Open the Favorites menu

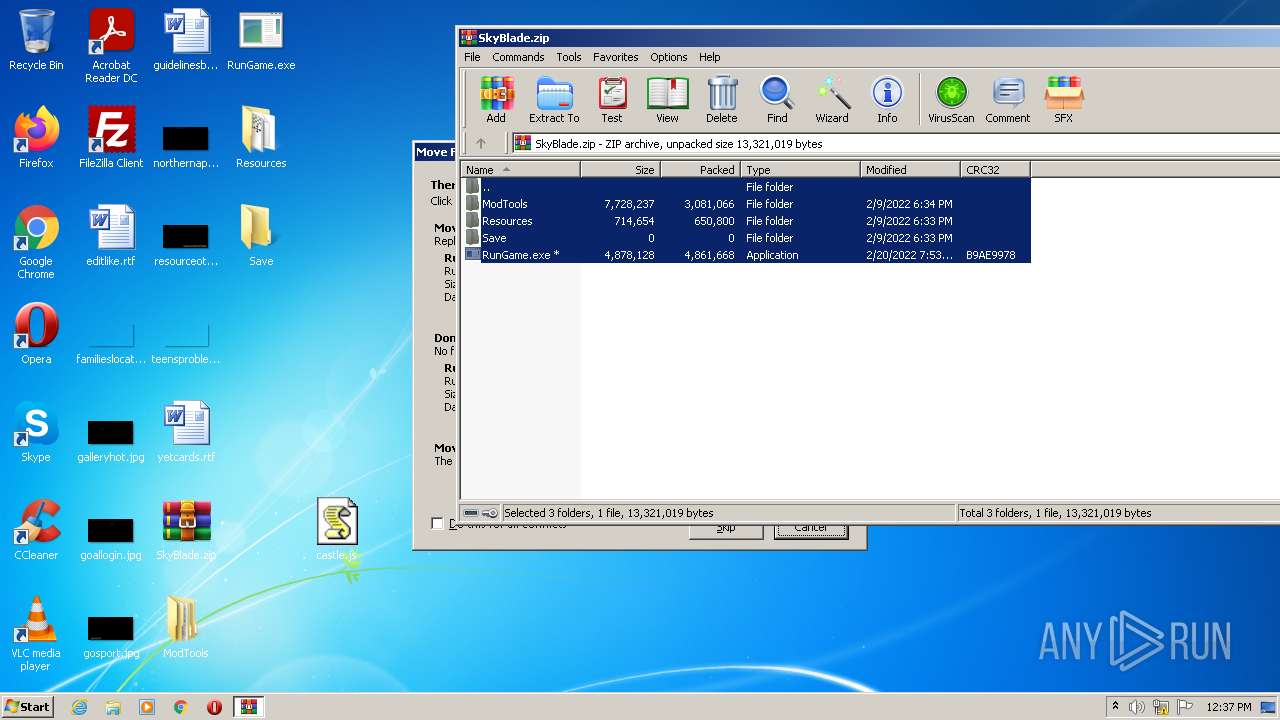[x=616, y=57]
